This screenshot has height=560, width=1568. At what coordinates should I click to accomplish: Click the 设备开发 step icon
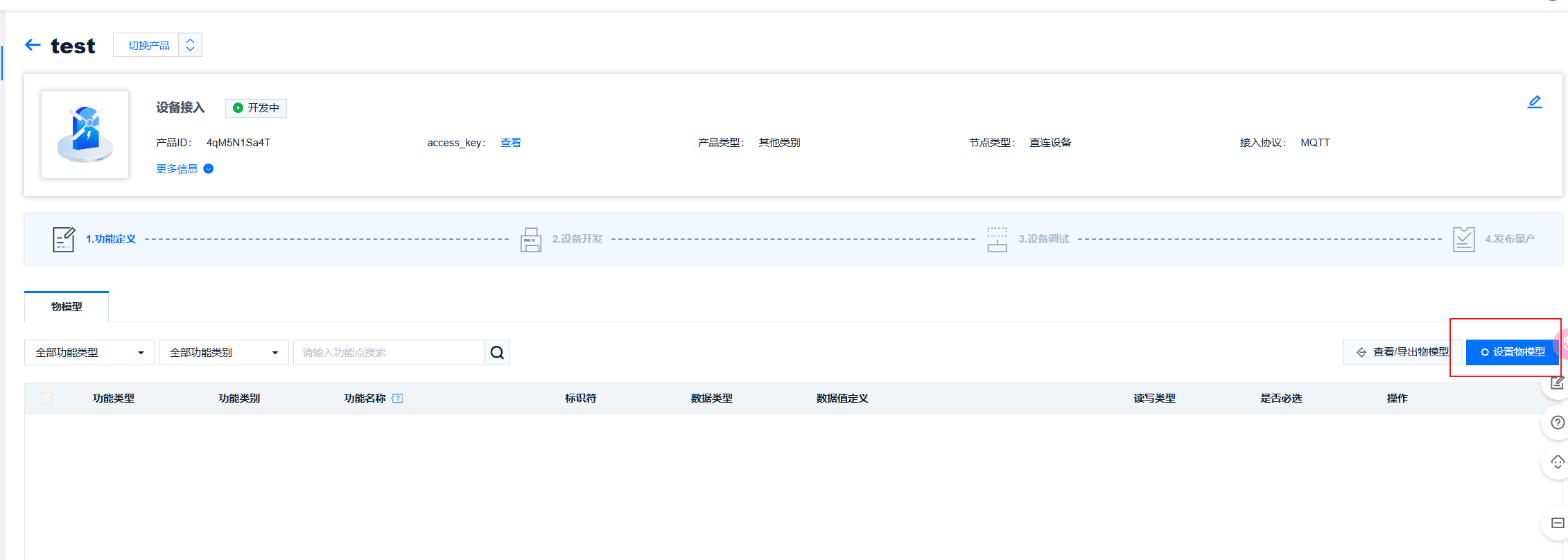[531, 239]
